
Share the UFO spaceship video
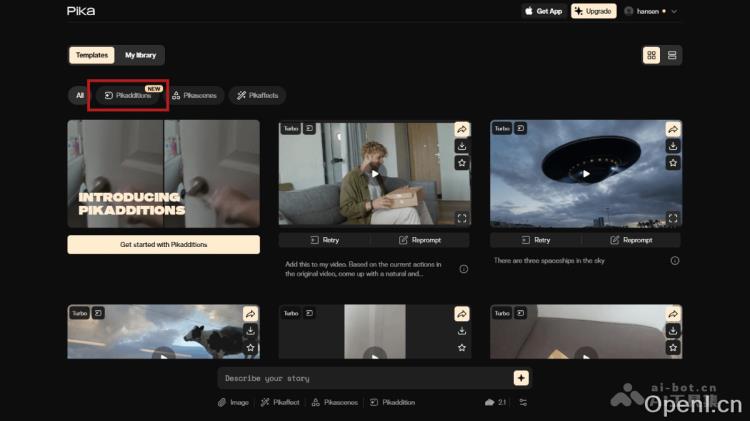tap(673, 129)
